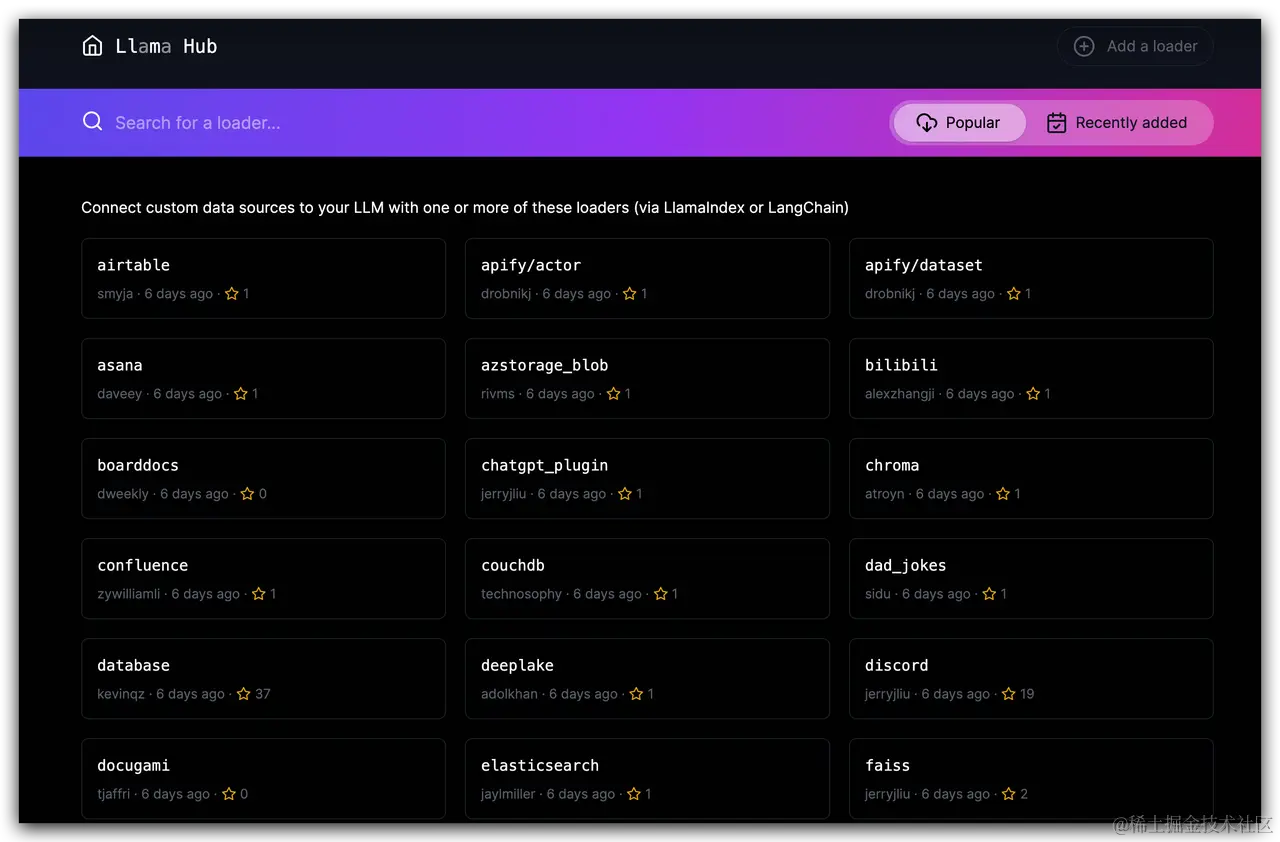1280x842 pixels.
Task: Open the boarddocs loader title
Action: (x=138, y=465)
